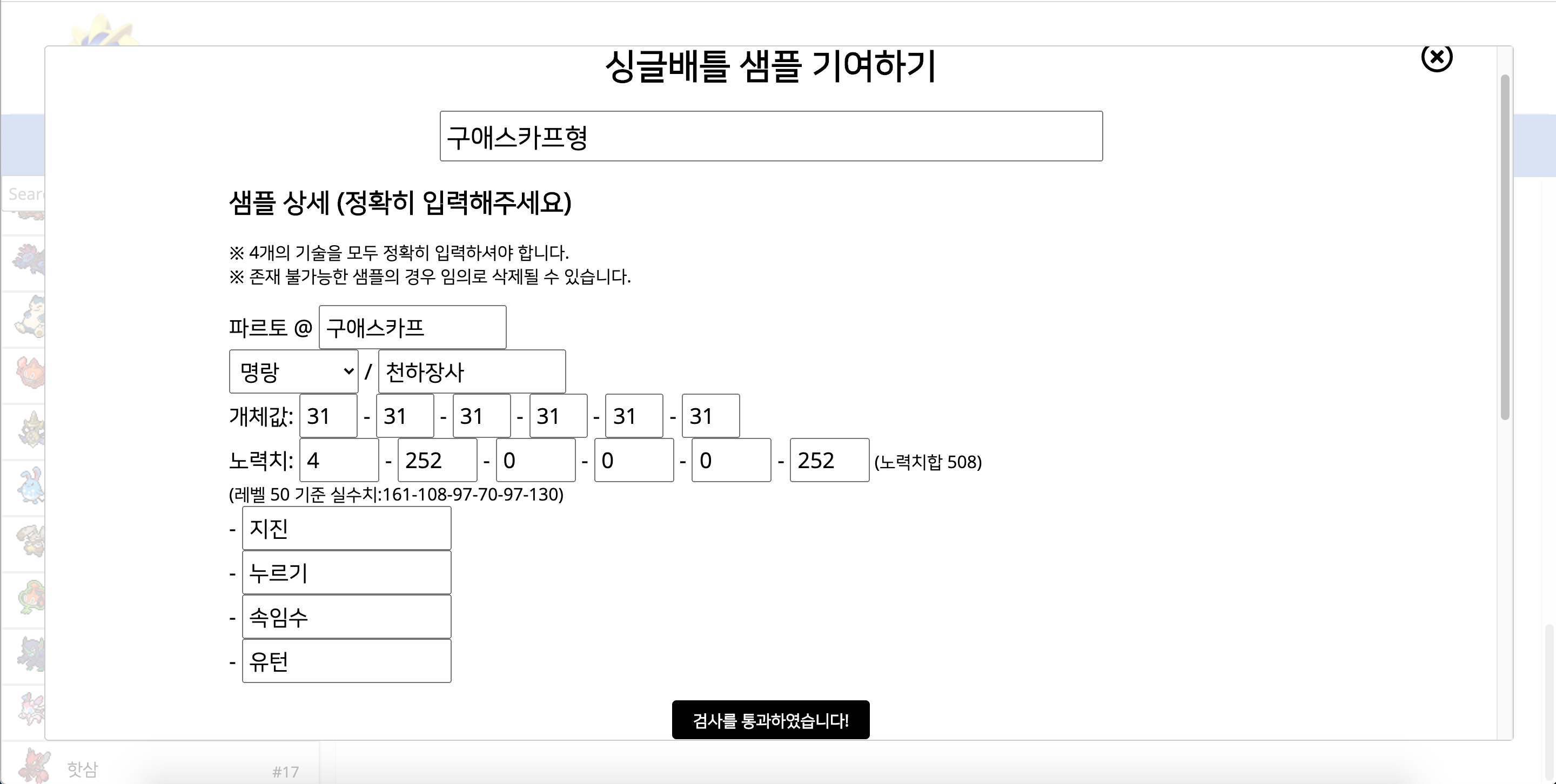Open the 명랑 nature dropdown
This screenshot has height=784, width=1556.
[x=293, y=371]
